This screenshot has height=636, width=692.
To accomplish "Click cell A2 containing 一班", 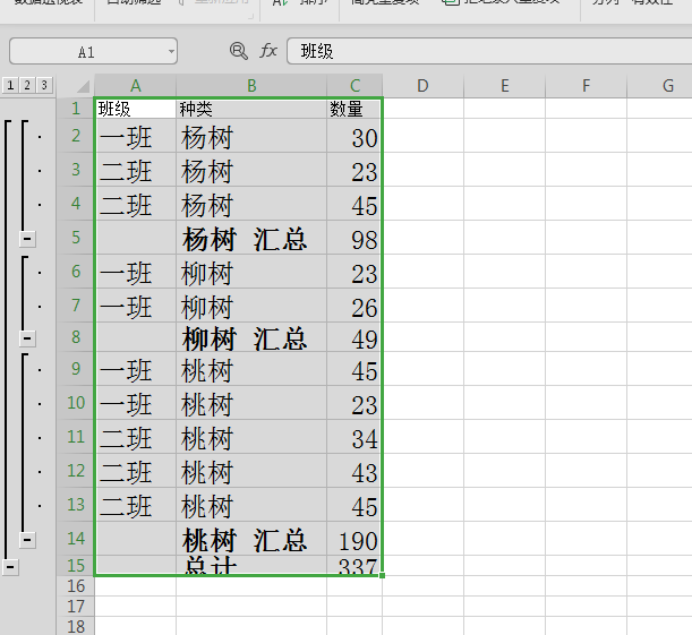I will click(x=135, y=135).
